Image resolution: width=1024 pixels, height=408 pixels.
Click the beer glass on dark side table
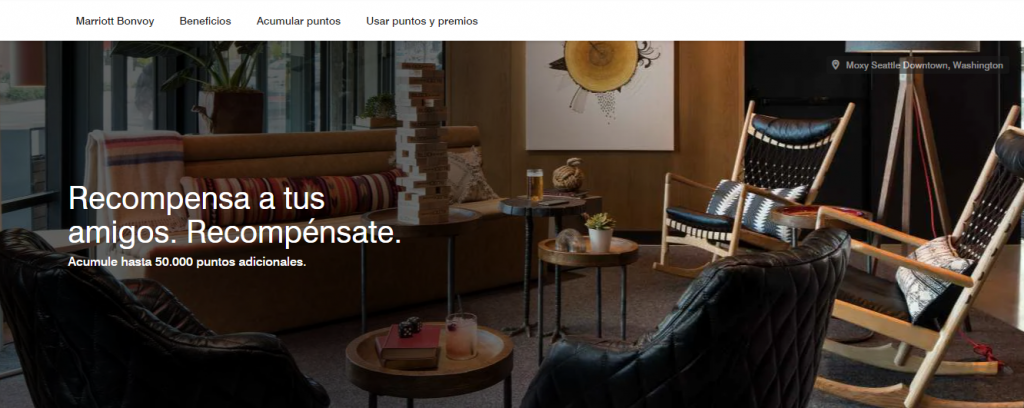534,185
